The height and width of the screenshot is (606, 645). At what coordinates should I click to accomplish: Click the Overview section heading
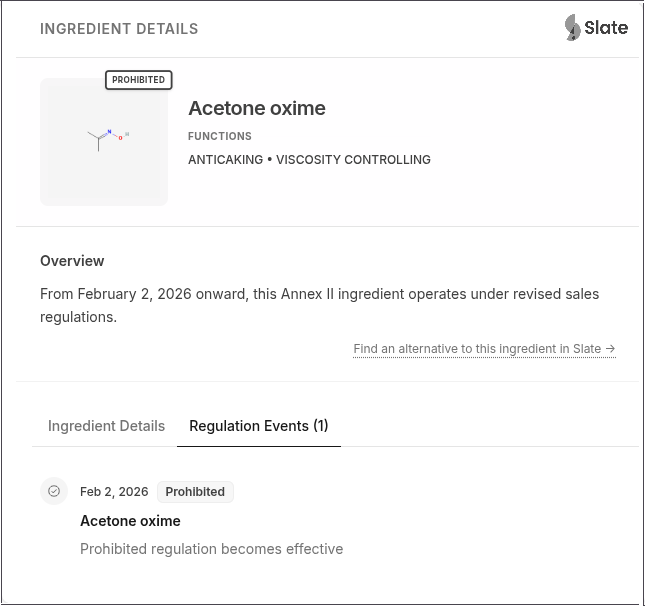[72, 261]
